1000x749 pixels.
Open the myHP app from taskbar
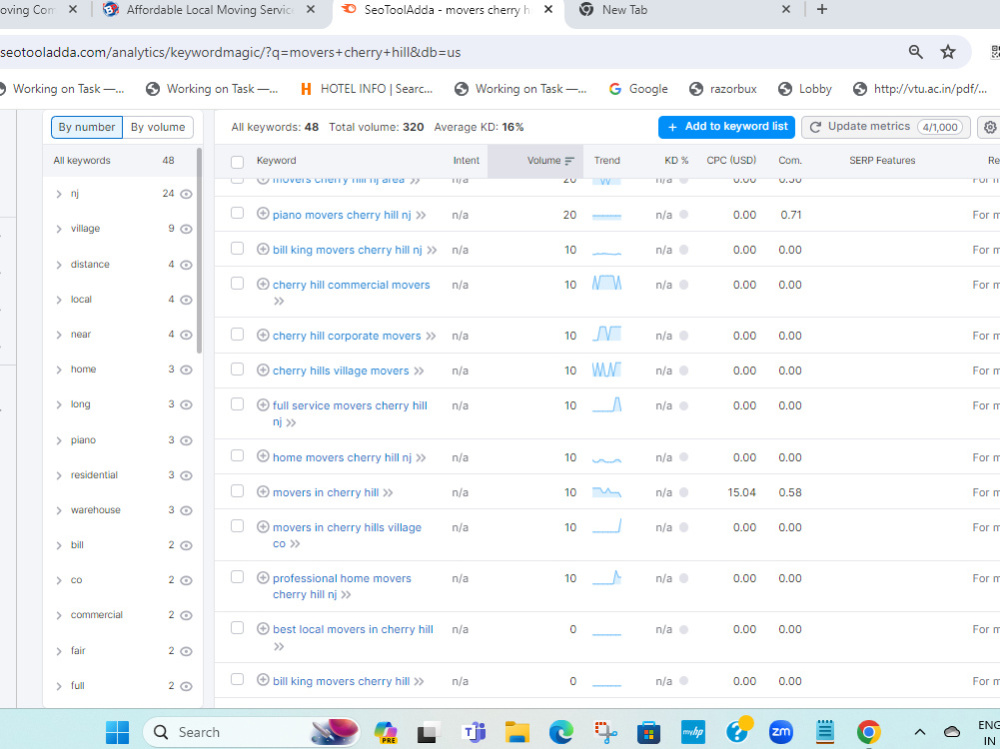coord(693,732)
